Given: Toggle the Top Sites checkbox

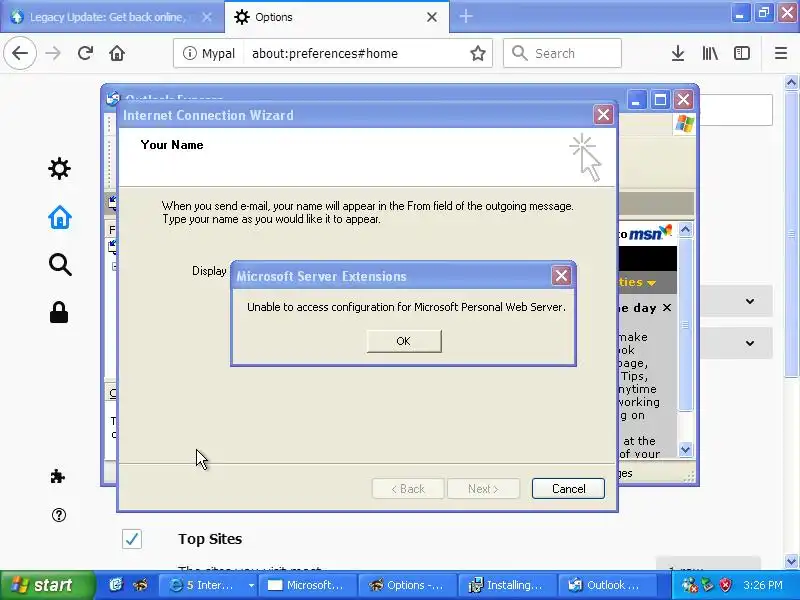Looking at the screenshot, I should tap(132, 539).
